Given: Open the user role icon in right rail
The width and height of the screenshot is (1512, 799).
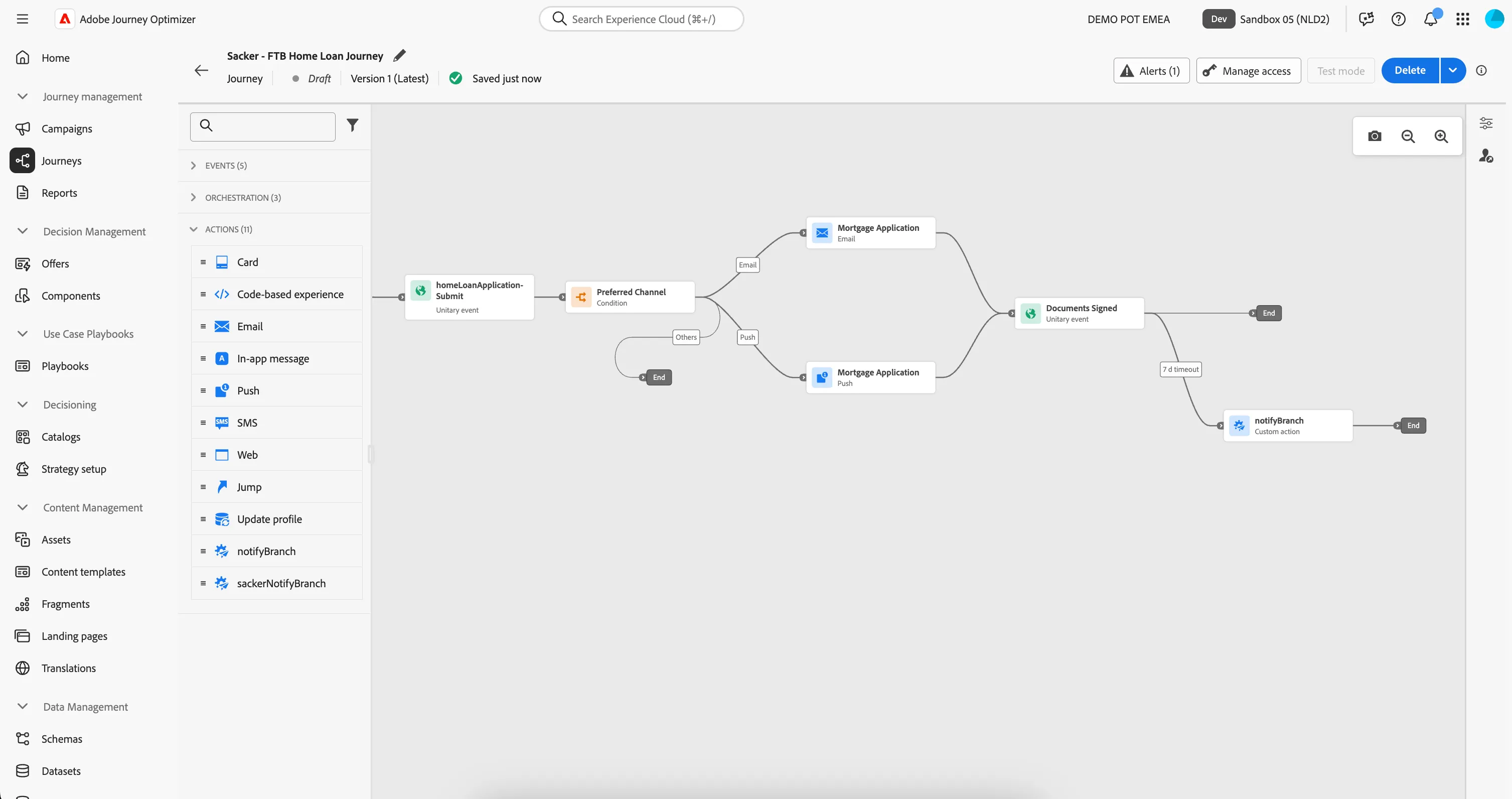Looking at the screenshot, I should 1486,156.
